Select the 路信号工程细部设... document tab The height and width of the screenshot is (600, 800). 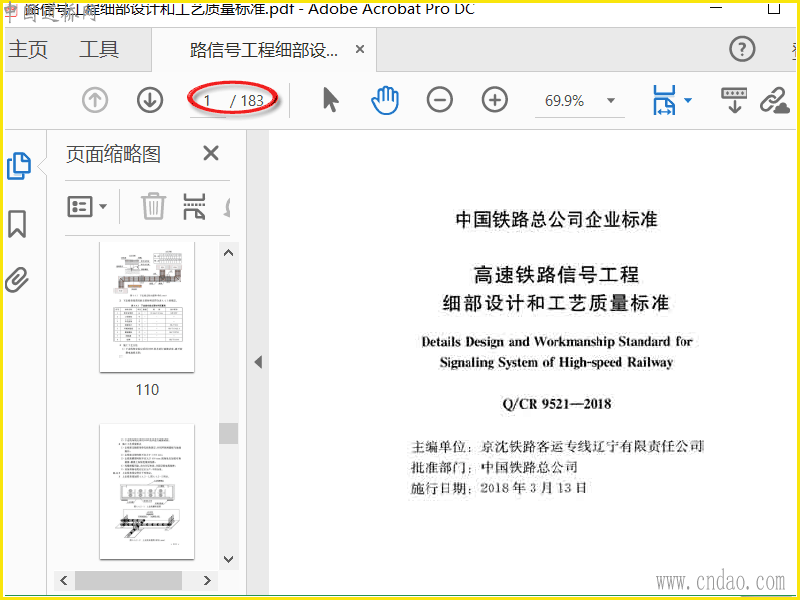tap(264, 50)
